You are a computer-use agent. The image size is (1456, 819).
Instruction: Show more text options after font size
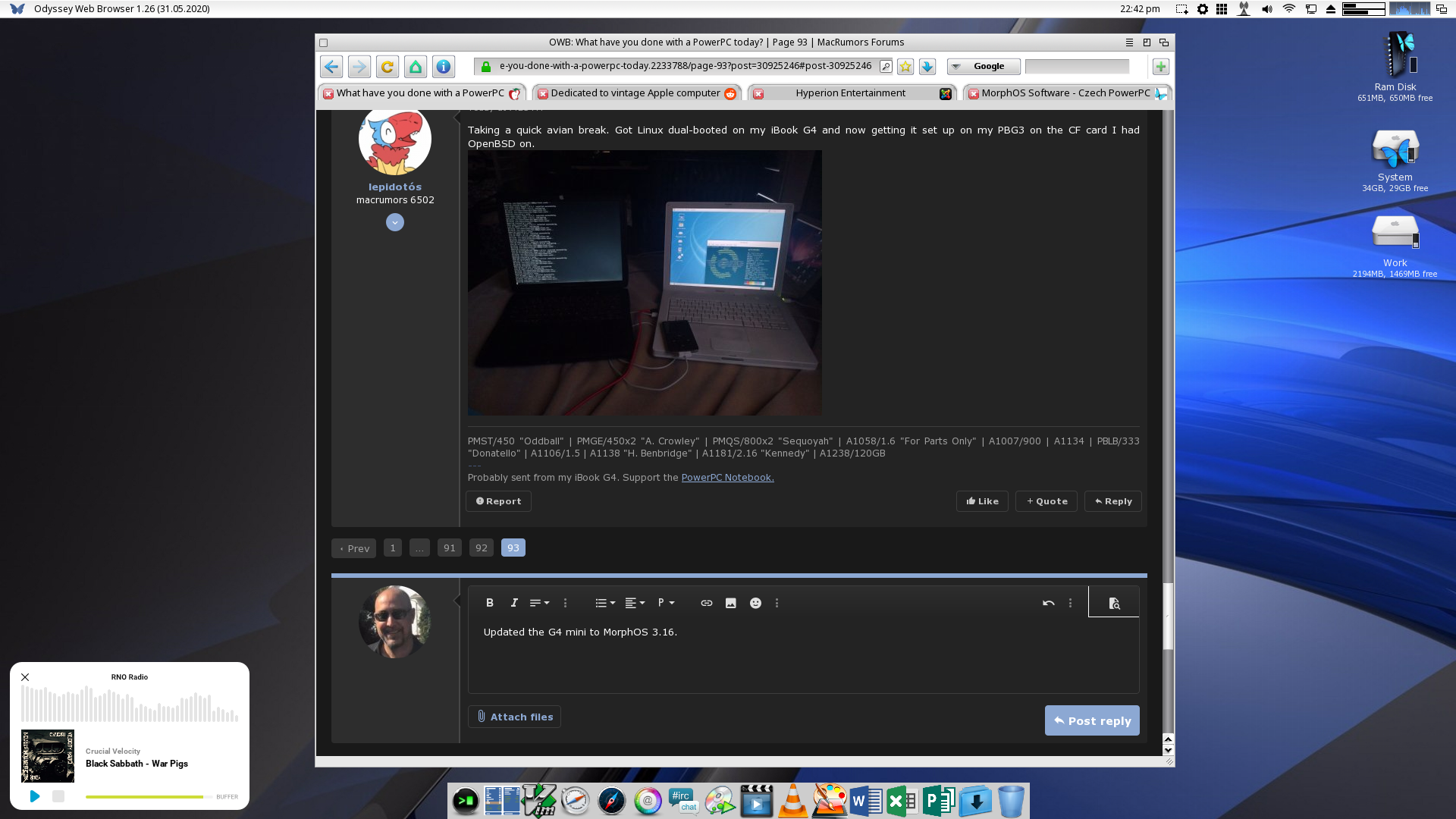click(565, 603)
